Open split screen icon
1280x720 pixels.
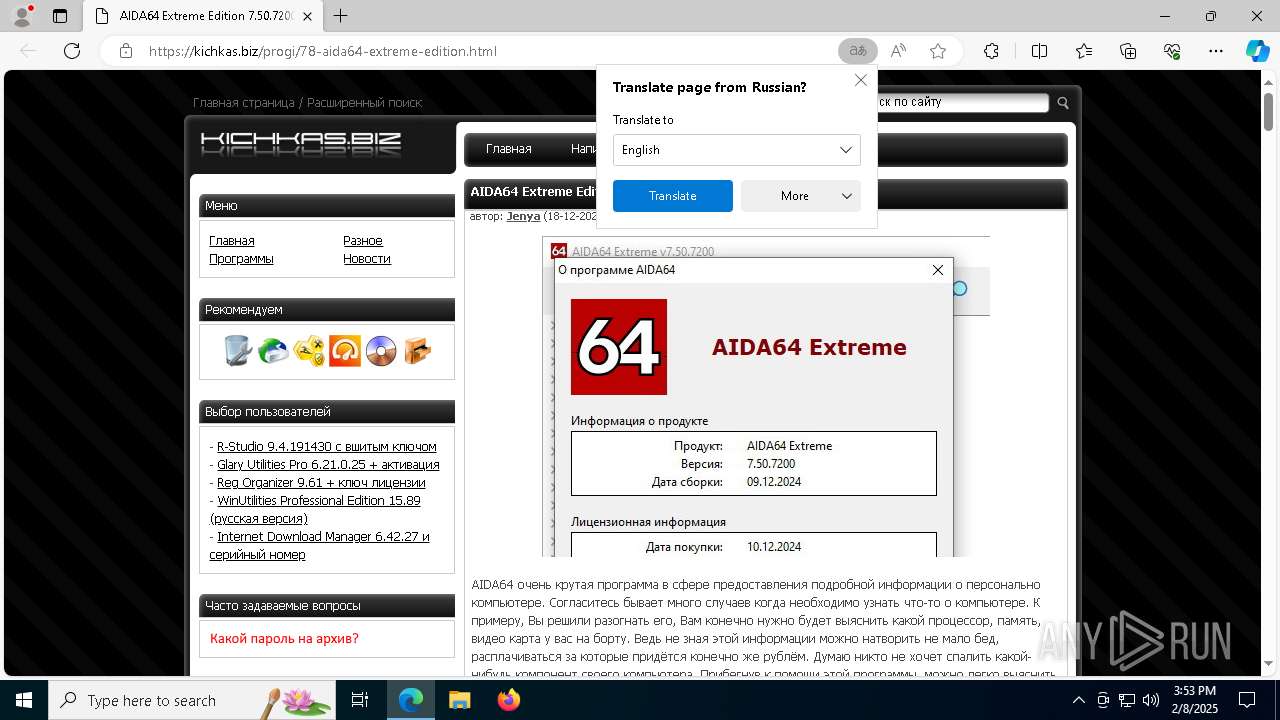point(1039,51)
